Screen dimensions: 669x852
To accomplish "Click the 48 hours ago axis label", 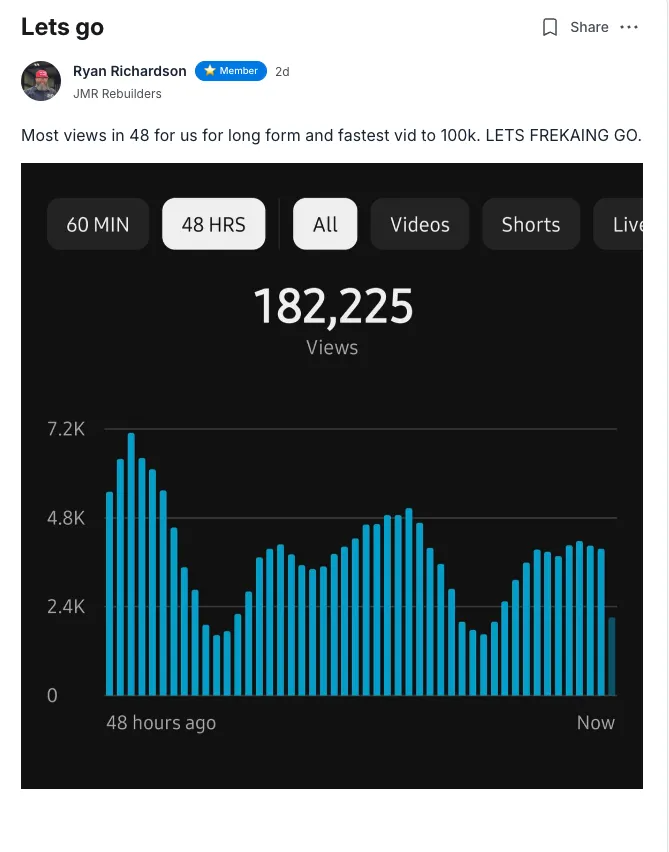I will point(161,722).
